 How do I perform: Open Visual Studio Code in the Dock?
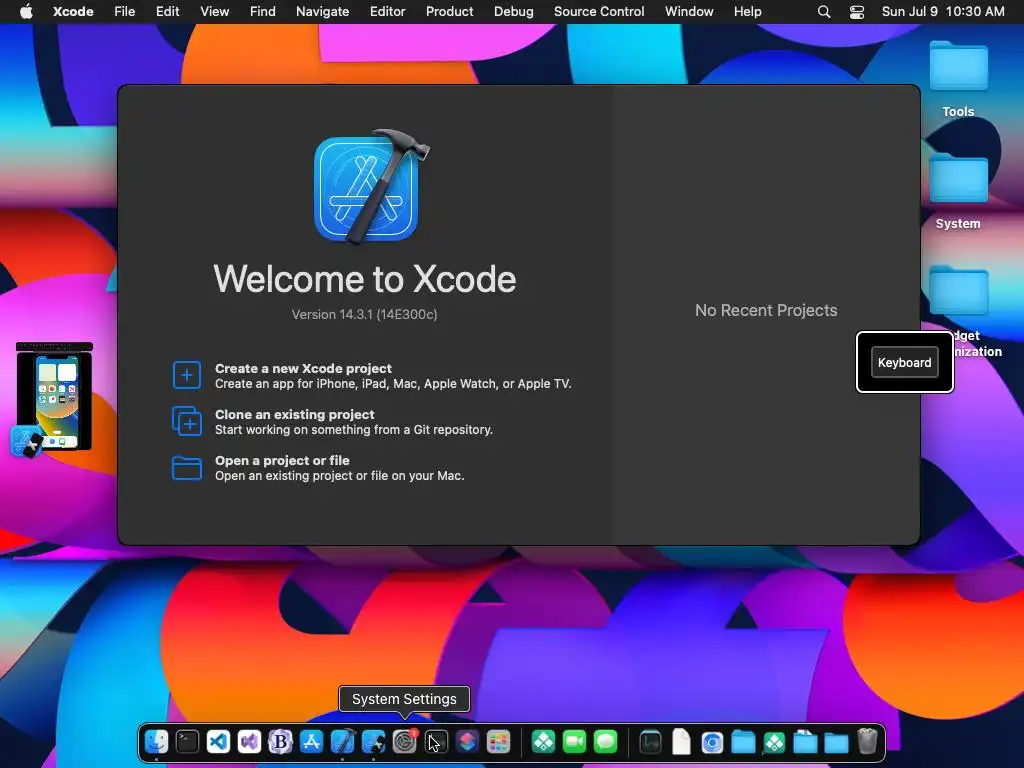click(x=218, y=742)
